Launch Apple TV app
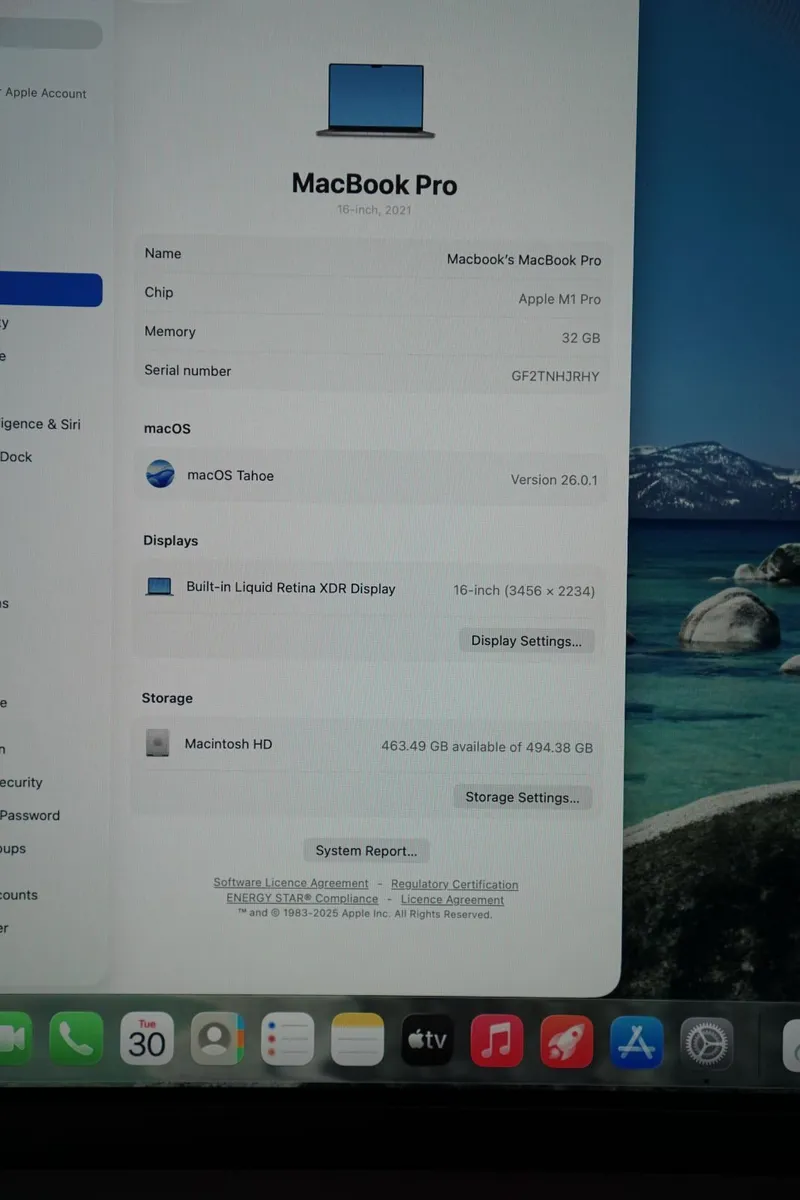 tap(427, 1040)
